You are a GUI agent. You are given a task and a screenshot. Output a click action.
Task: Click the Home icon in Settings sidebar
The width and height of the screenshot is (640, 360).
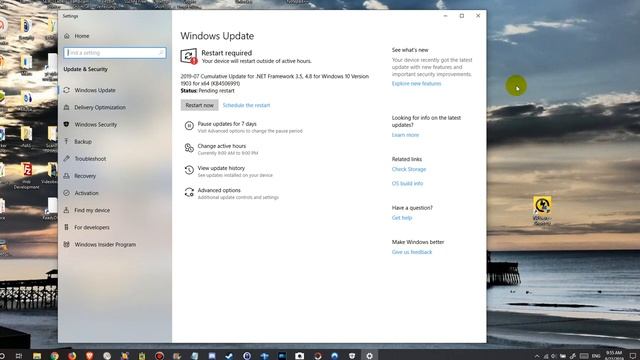(x=67, y=36)
